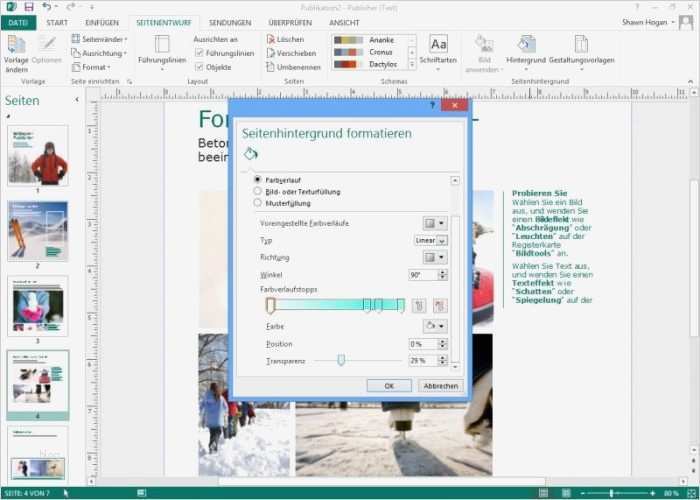Click the Redo arrow icon
The width and height of the screenshot is (700, 500).
(x=71, y=7)
